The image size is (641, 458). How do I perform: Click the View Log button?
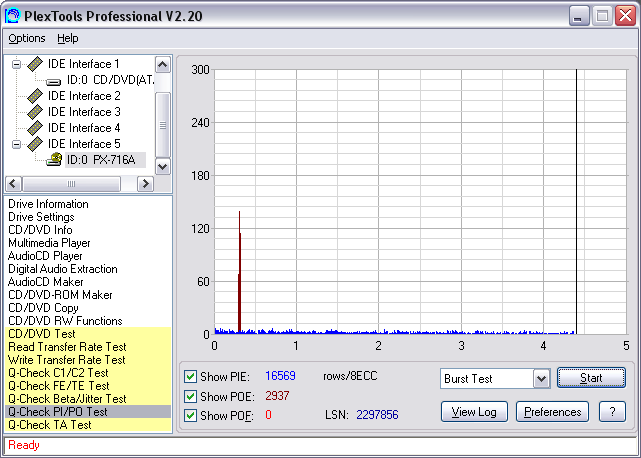pos(474,412)
